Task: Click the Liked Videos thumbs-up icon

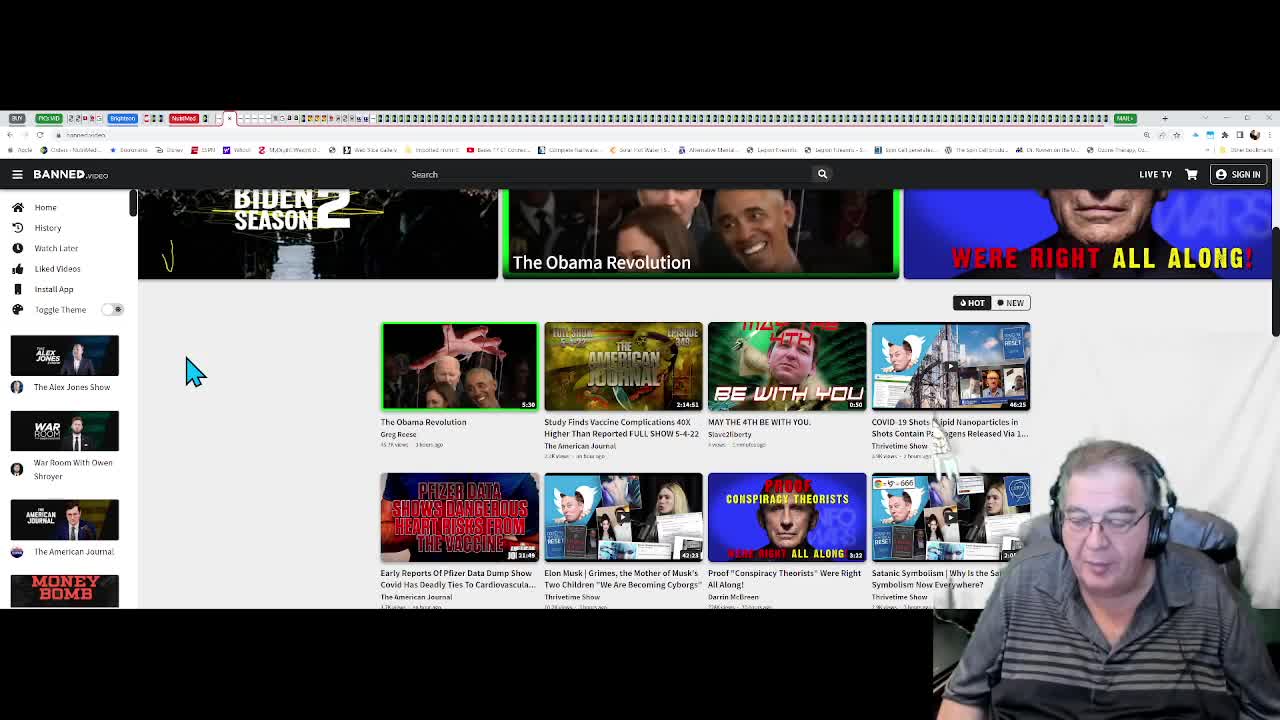Action: 17,269
